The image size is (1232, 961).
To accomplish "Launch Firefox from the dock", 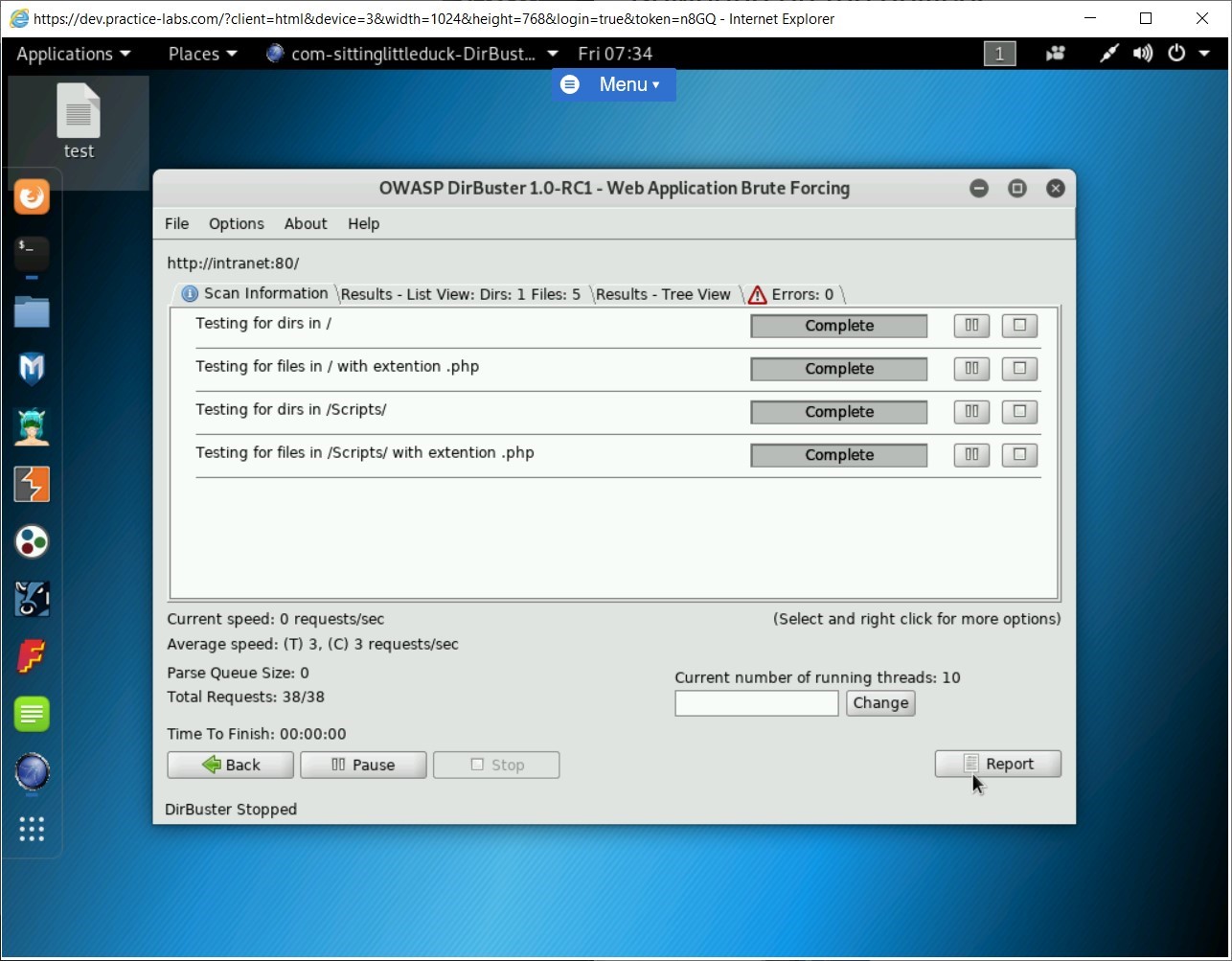I will coord(32,196).
